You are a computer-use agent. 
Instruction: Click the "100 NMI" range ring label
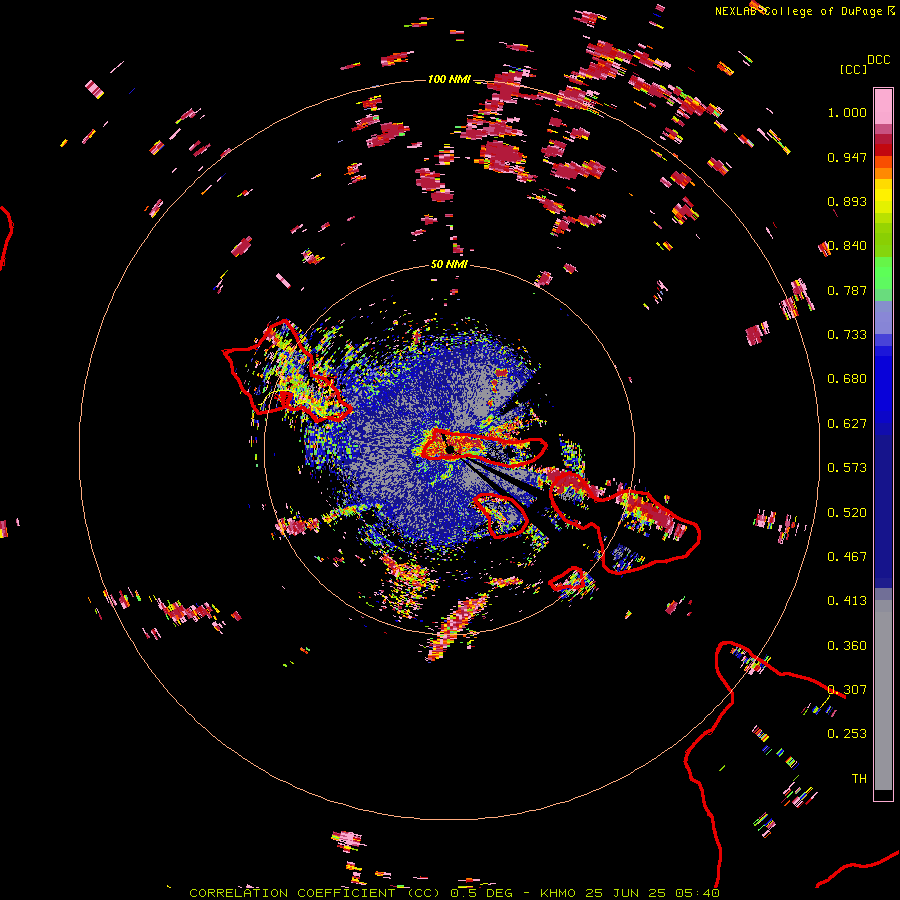tap(449, 79)
